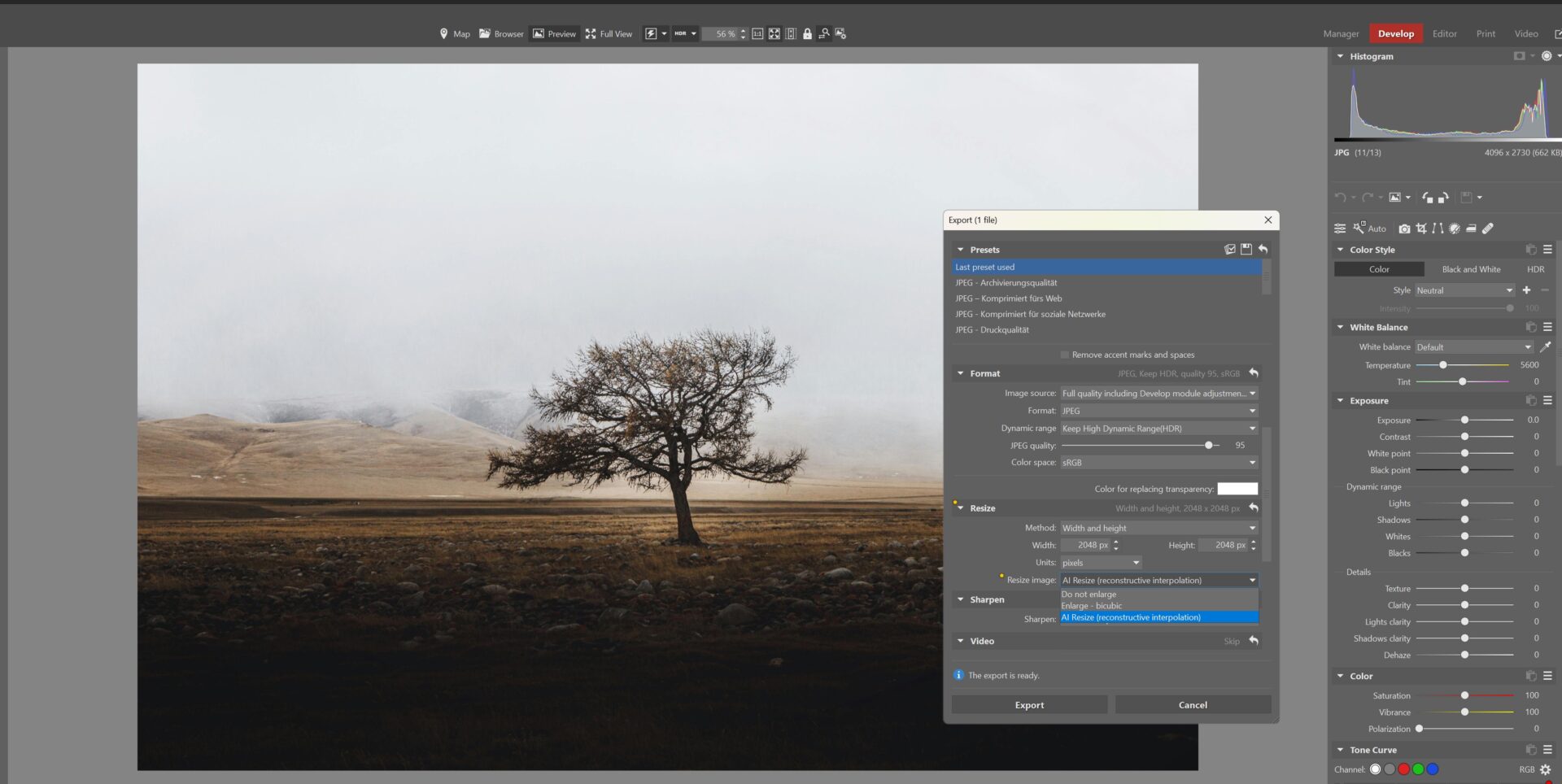This screenshot has height=784, width=1562.
Task: Select the gray Tone Curve channel
Action: point(1390,769)
